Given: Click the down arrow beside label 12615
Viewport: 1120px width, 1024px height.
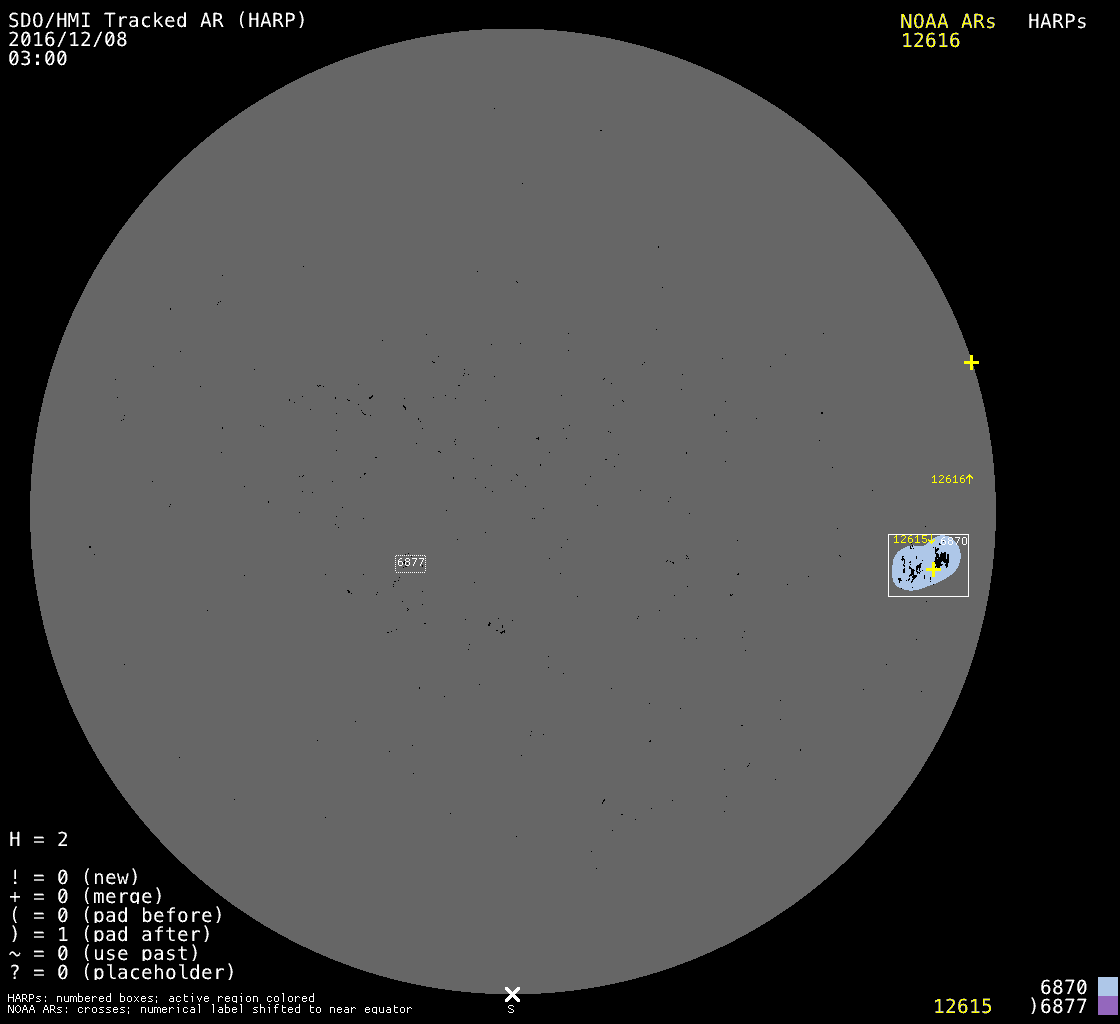Looking at the screenshot, I should click(x=931, y=540).
